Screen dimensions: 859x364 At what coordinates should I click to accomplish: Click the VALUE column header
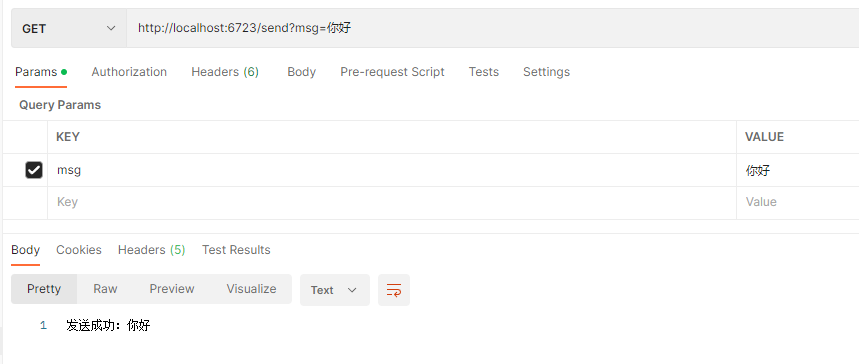(x=764, y=137)
